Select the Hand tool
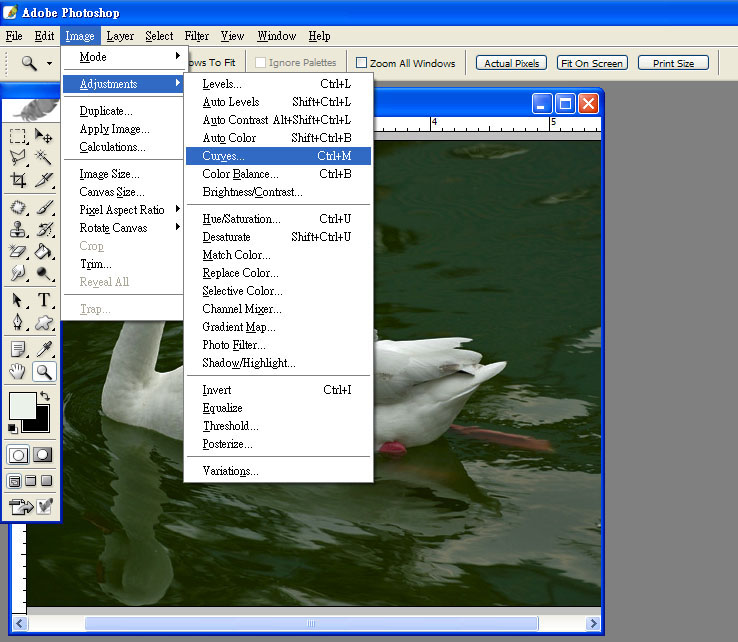 click(x=18, y=372)
